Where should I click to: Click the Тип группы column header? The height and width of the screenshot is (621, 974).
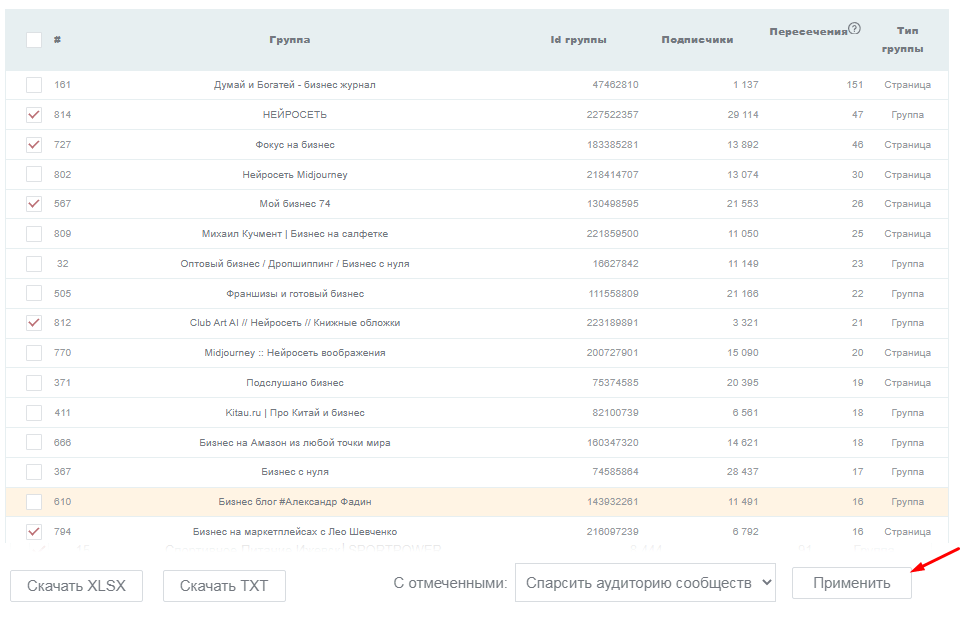tap(907, 40)
